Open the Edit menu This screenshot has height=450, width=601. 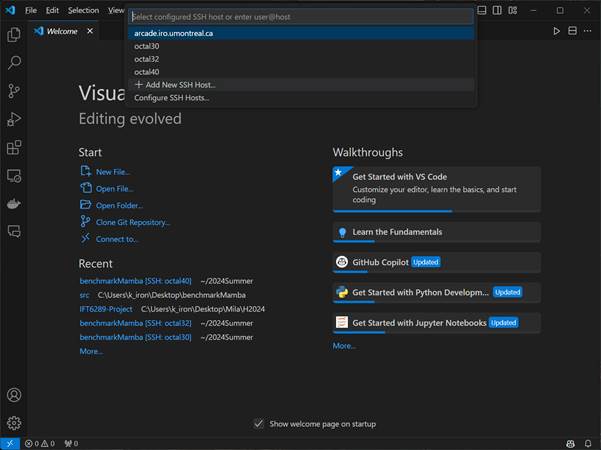coord(52,10)
